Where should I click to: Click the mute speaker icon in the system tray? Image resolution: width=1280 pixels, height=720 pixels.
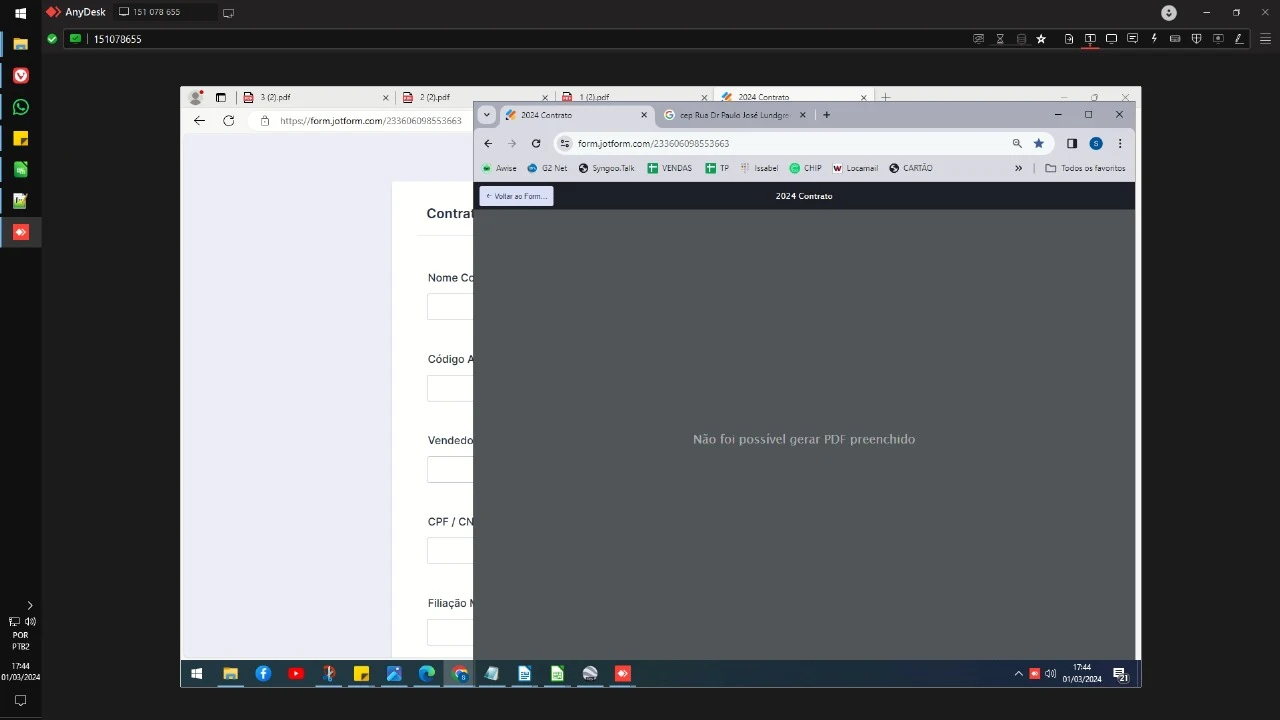(1050, 673)
